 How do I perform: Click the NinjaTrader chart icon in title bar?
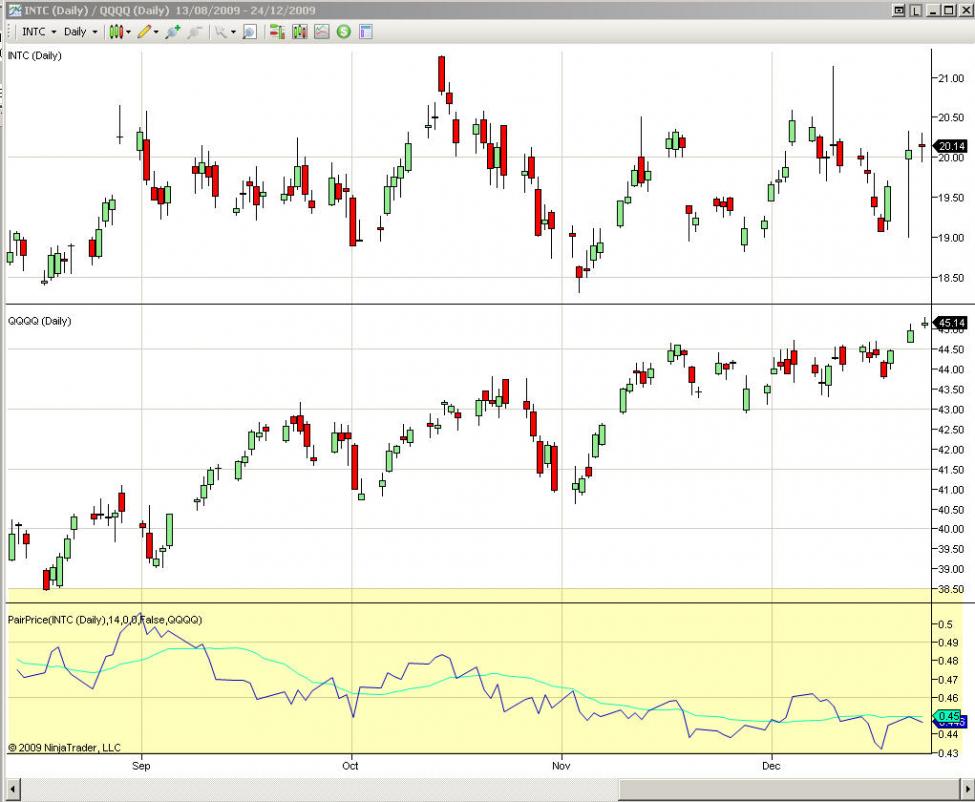[14, 10]
